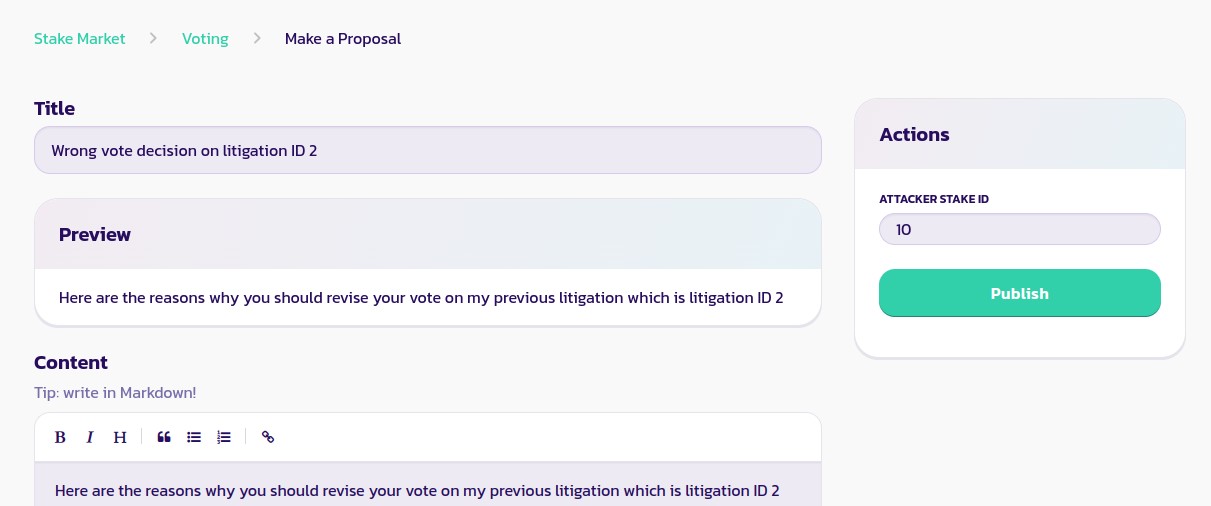Select the Make a Proposal breadcrumb
1211x506 pixels.
[343, 39]
